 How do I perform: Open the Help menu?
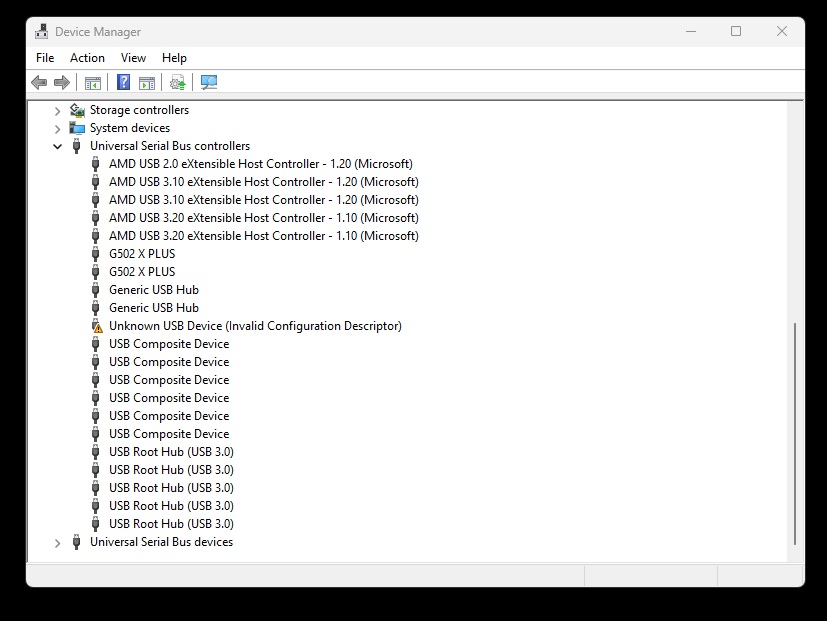(x=174, y=58)
